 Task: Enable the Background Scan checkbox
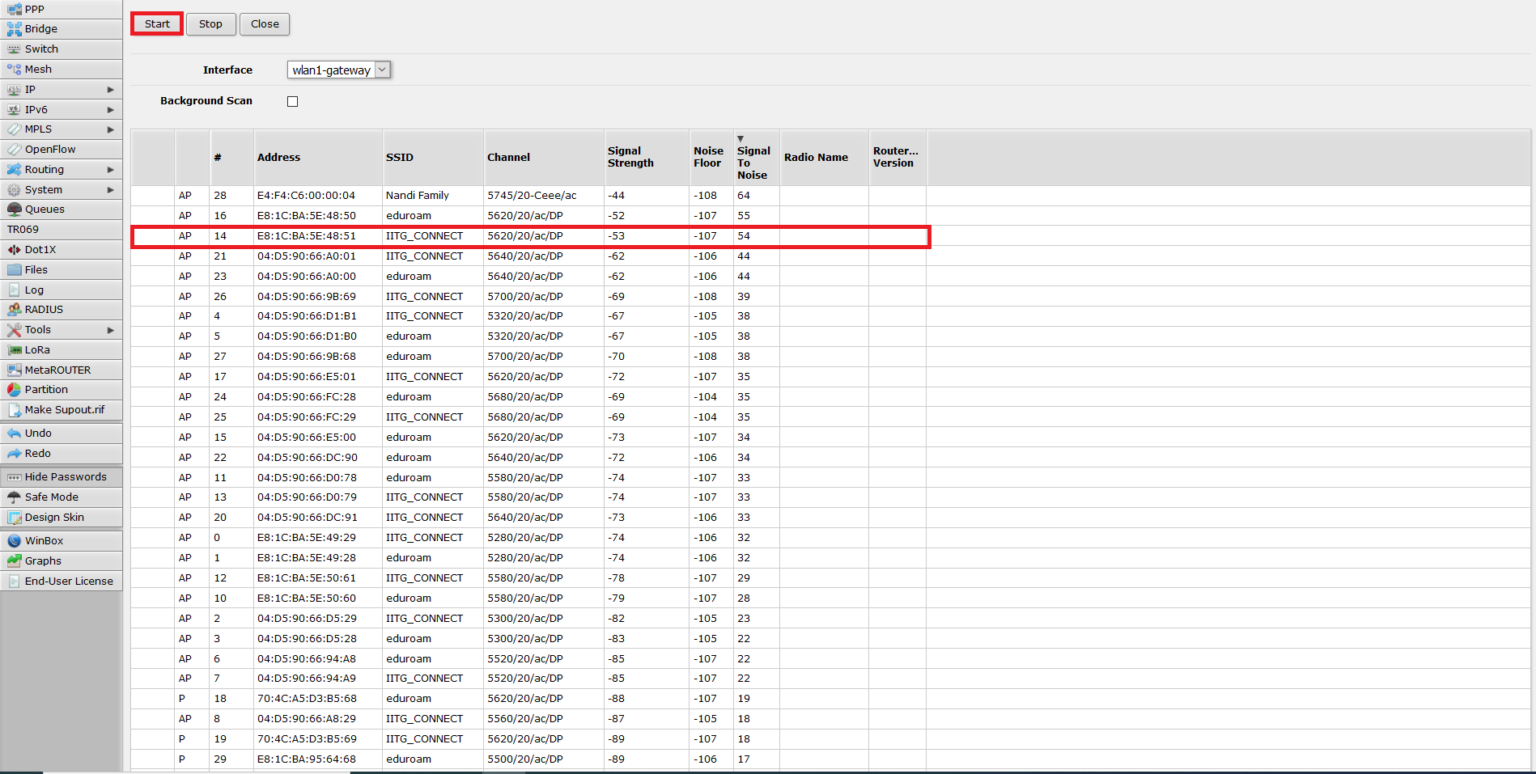point(292,100)
